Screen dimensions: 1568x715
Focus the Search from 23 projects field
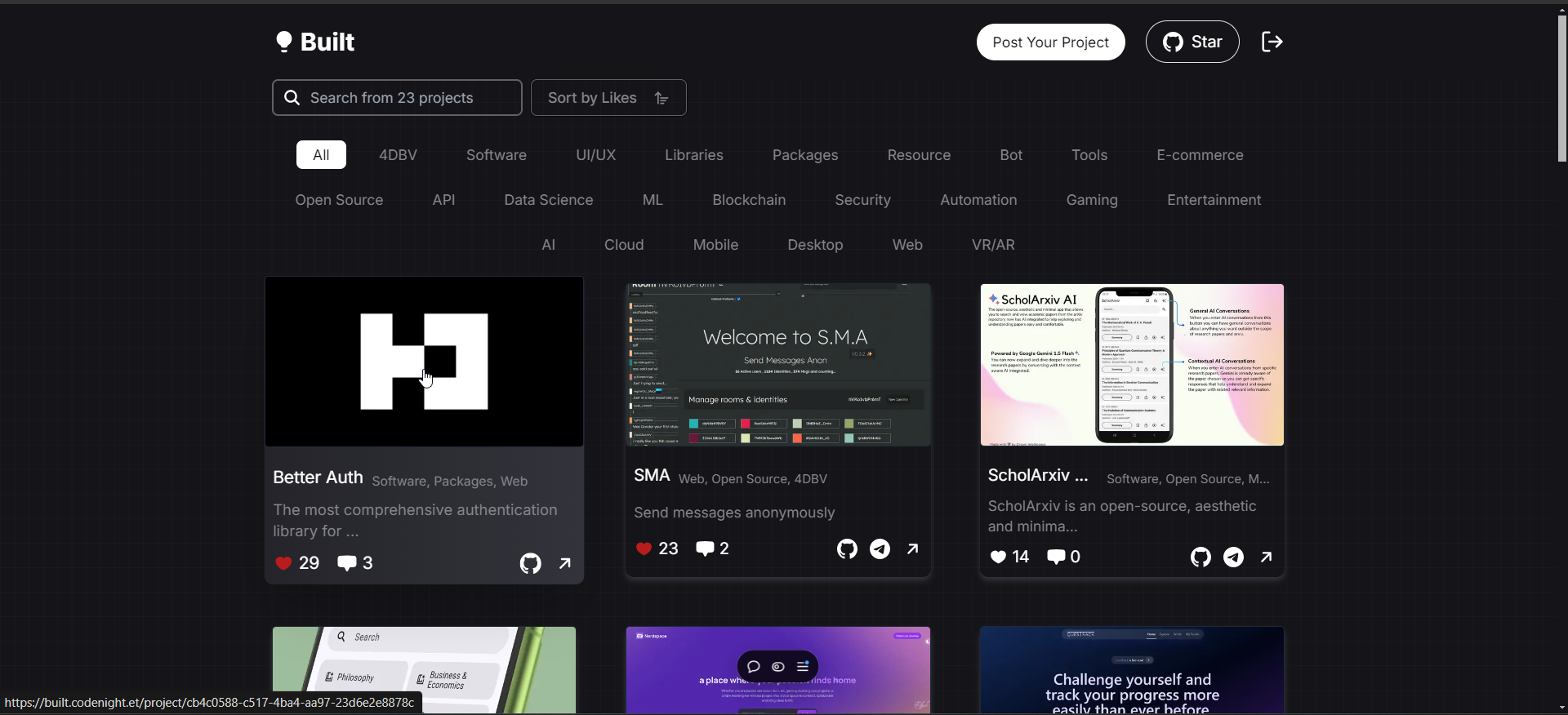397,98
